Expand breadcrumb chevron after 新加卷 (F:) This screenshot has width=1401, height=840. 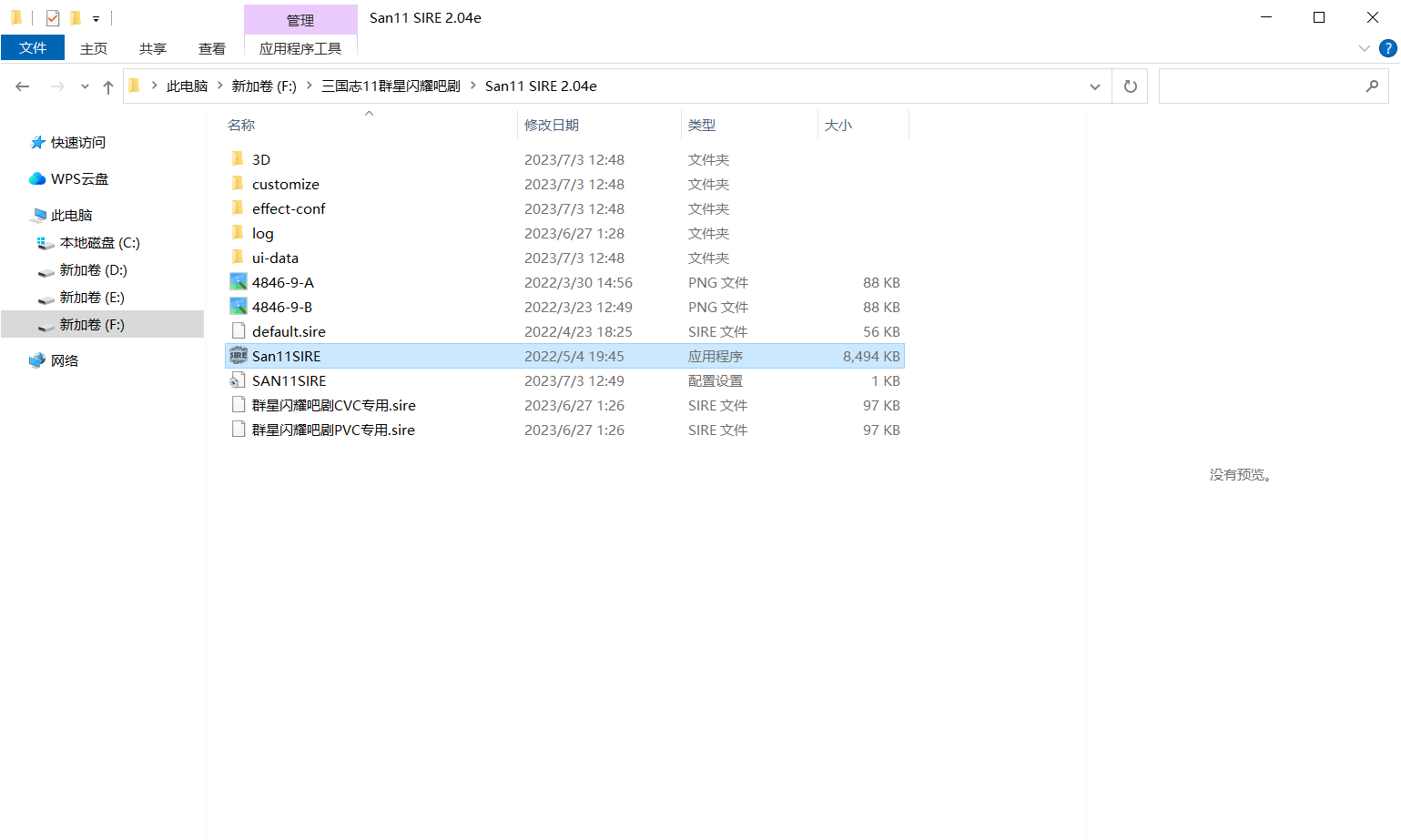(x=310, y=86)
